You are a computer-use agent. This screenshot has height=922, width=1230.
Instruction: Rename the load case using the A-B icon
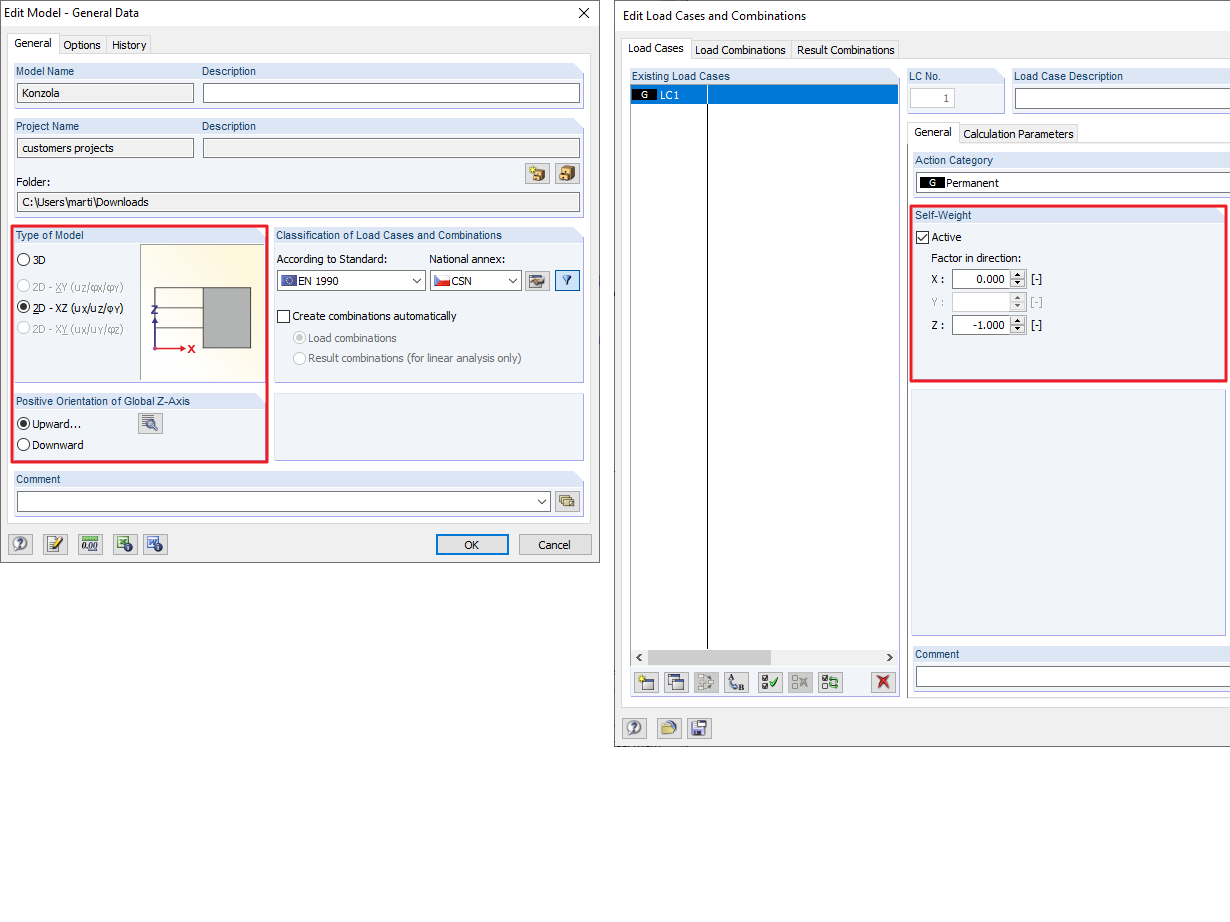[x=736, y=682]
